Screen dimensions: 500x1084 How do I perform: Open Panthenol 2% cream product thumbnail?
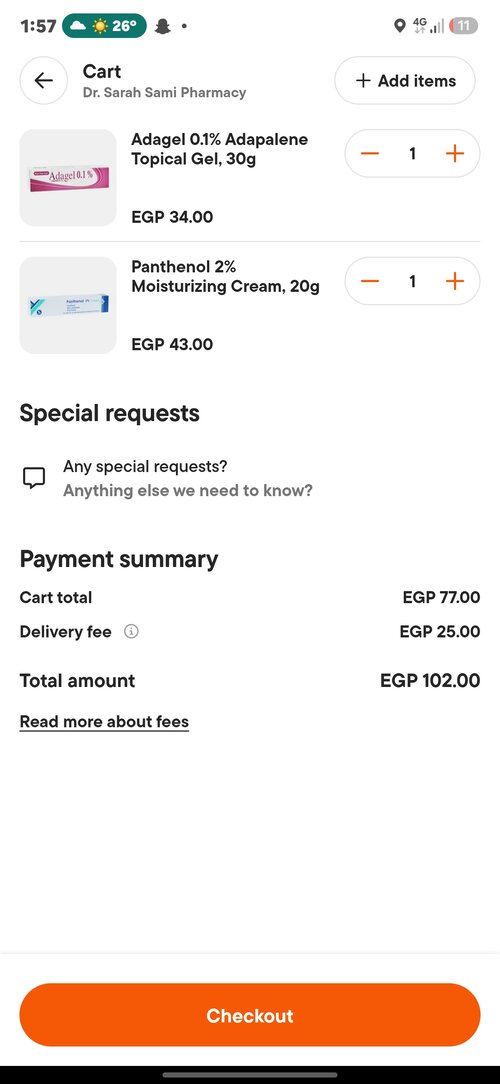(68, 306)
